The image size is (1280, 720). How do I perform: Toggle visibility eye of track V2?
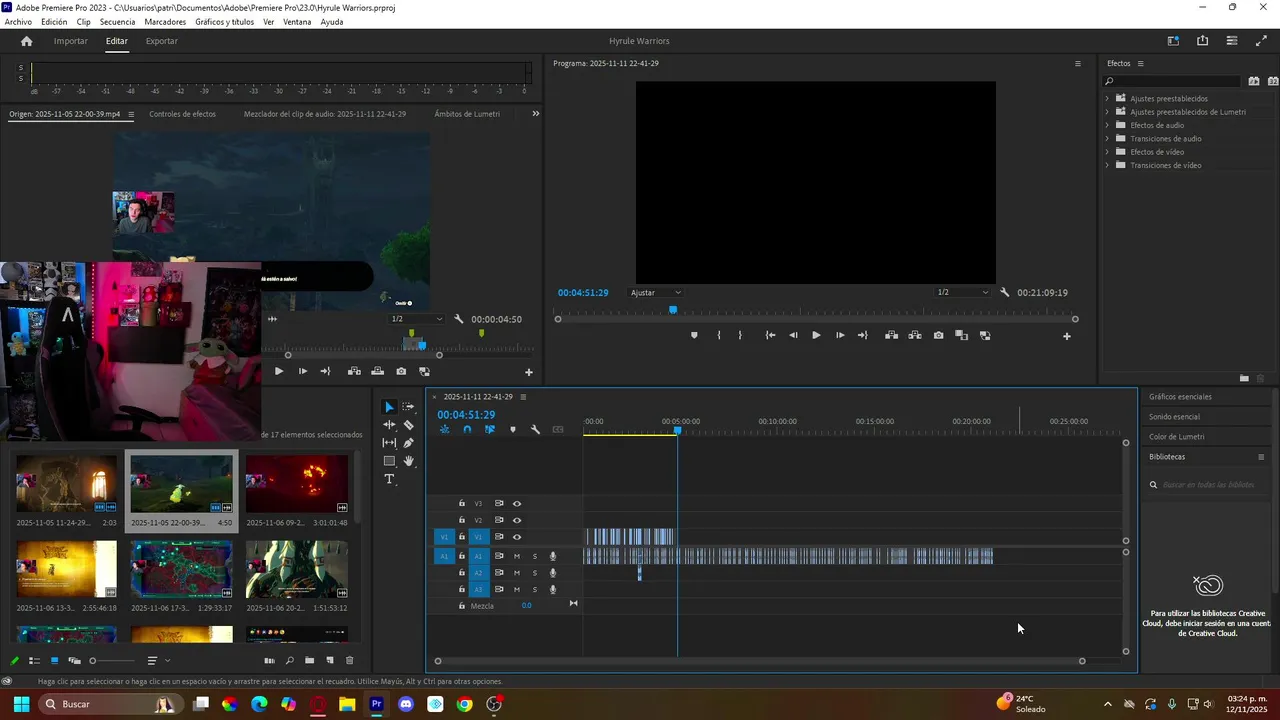click(x=517, y=520)
